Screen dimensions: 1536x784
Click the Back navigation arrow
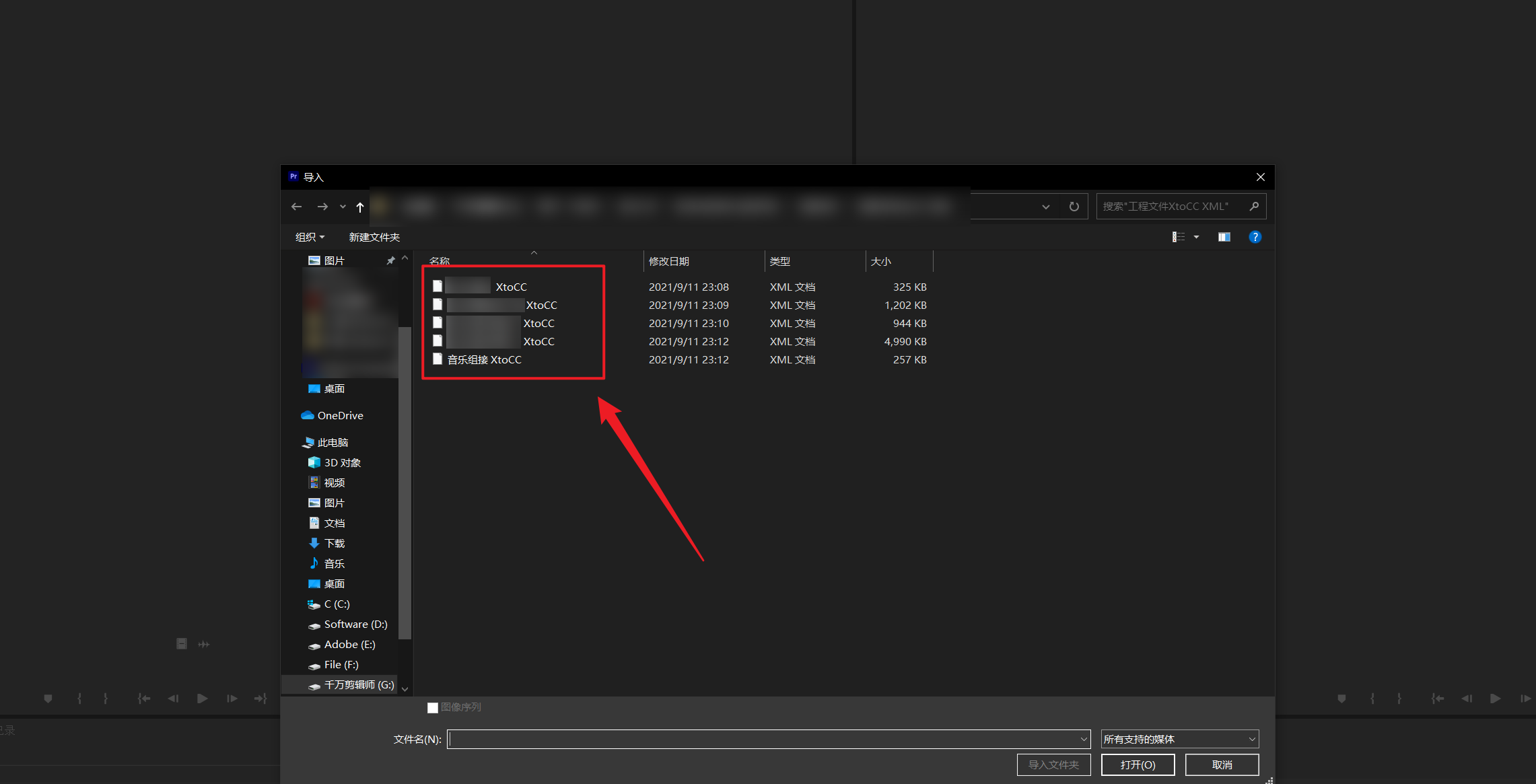(296, 207)
